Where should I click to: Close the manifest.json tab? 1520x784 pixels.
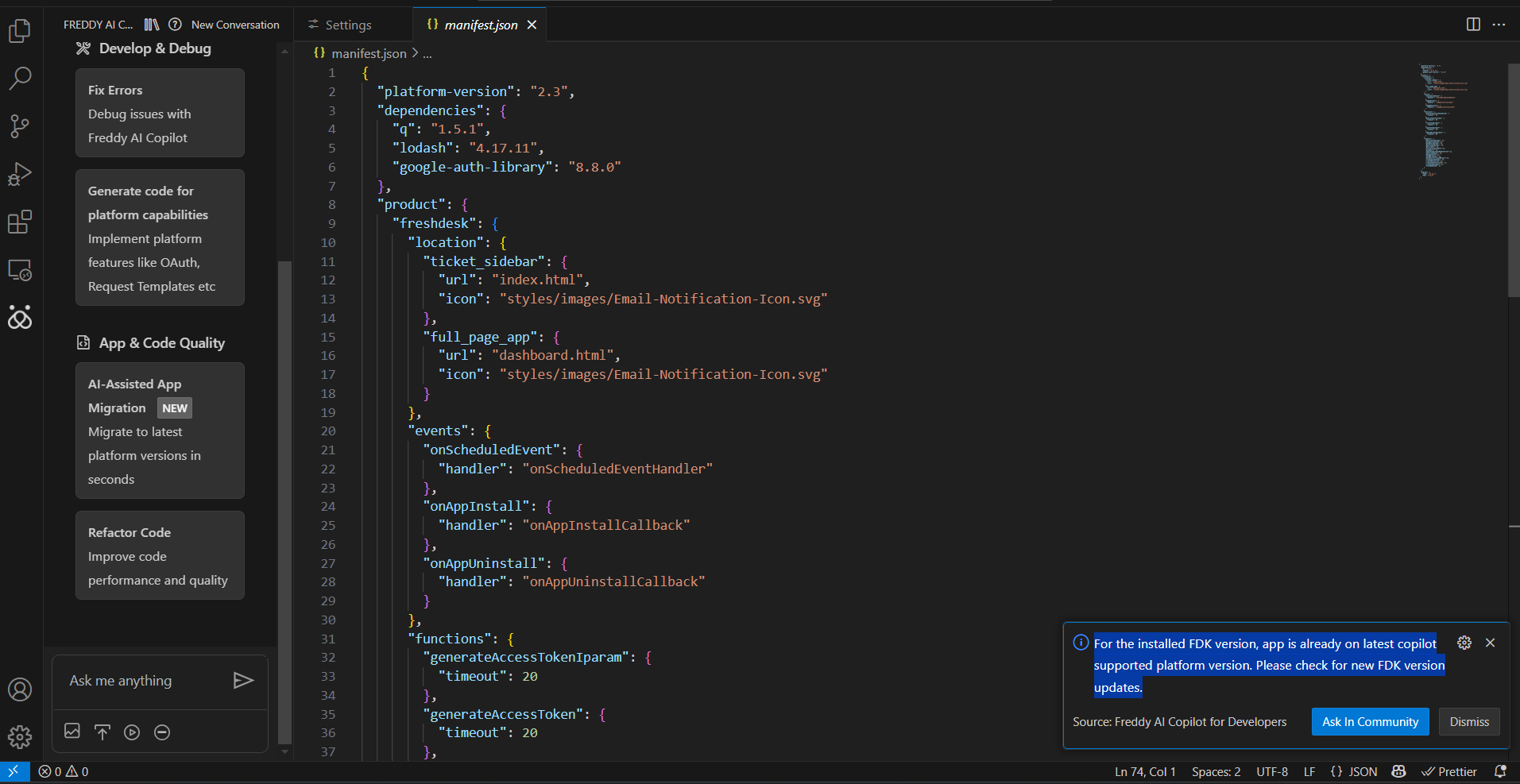tap(532, 25)
